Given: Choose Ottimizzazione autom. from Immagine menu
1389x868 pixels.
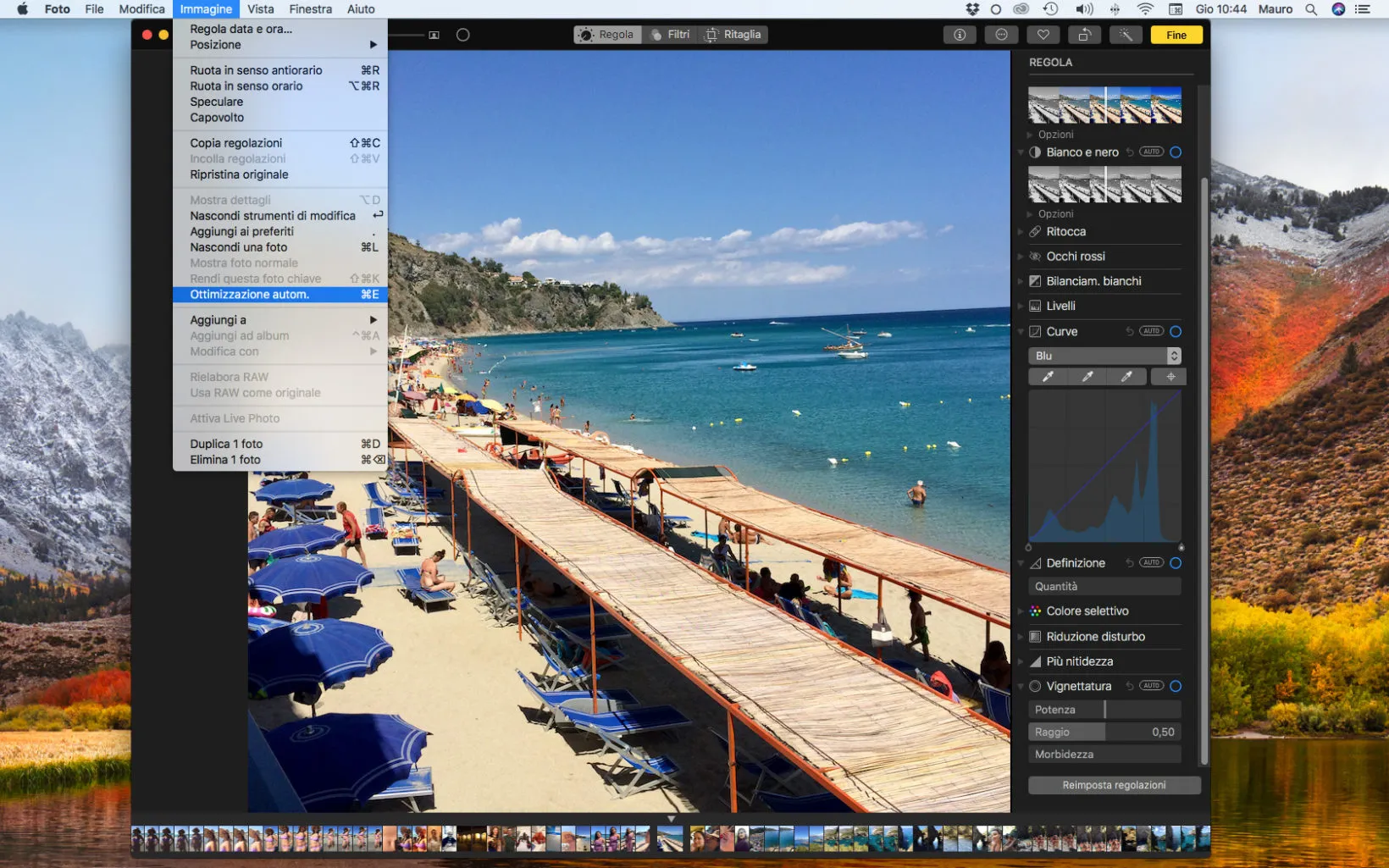Looking at the screenshot, I should click(x=280, y=295).
